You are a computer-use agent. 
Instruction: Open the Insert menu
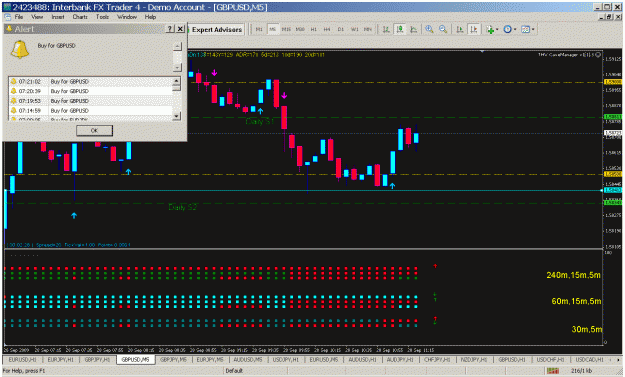pyautogui.click(x=58, y=17)
